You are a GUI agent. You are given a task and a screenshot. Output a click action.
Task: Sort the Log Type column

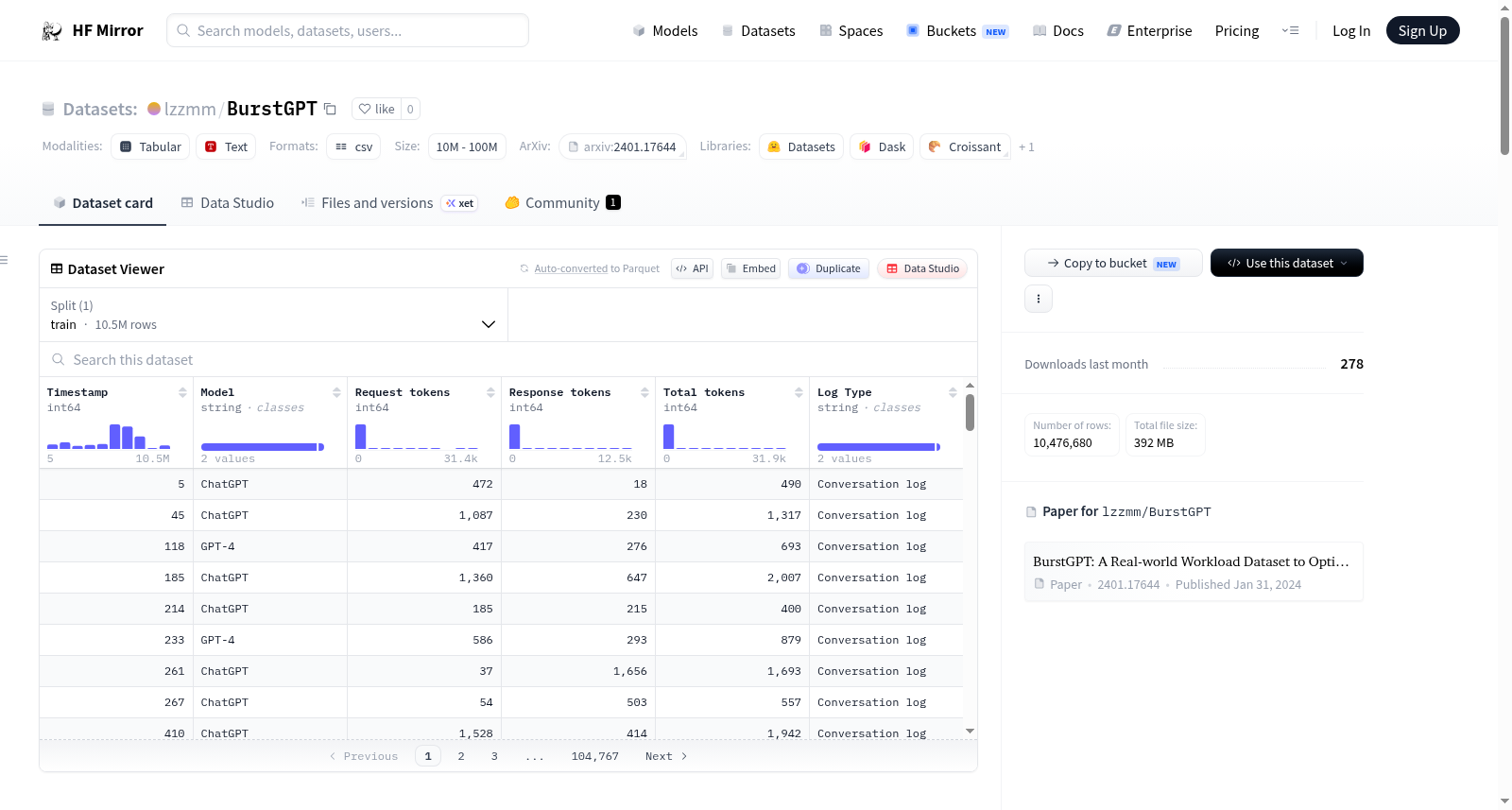point(953,392)
